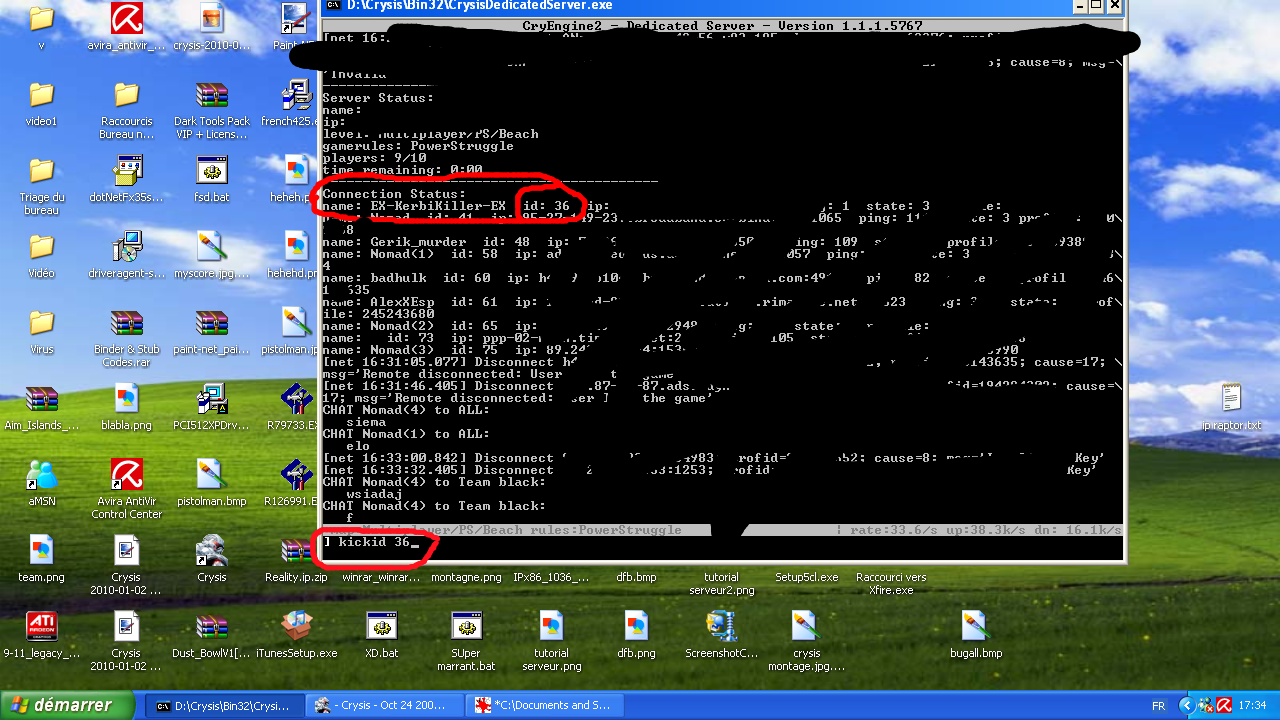Open Aim_Islands archive icon

tap(41, 399)
